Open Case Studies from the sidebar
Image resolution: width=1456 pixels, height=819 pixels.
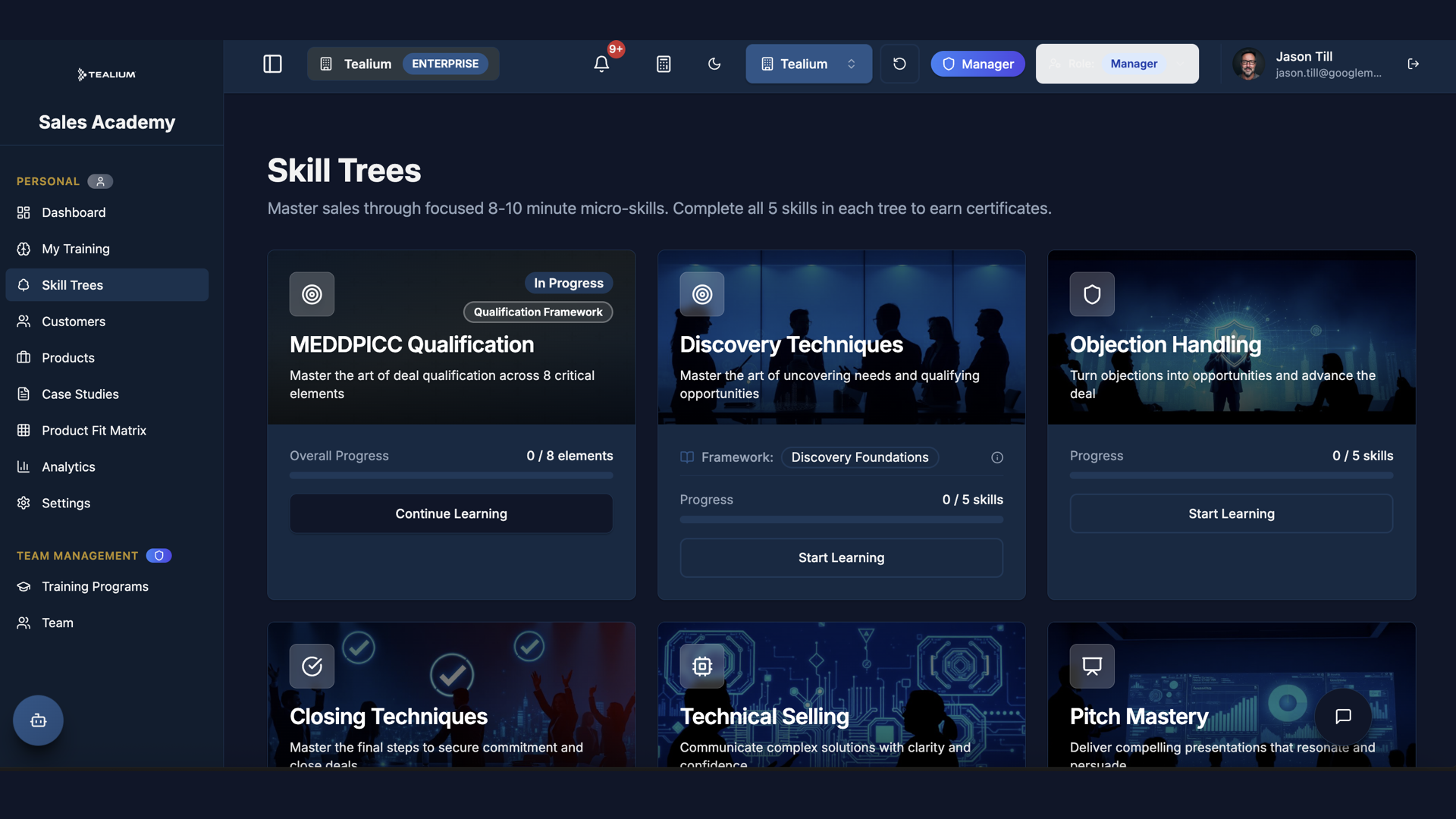click(x=107, y=394)
